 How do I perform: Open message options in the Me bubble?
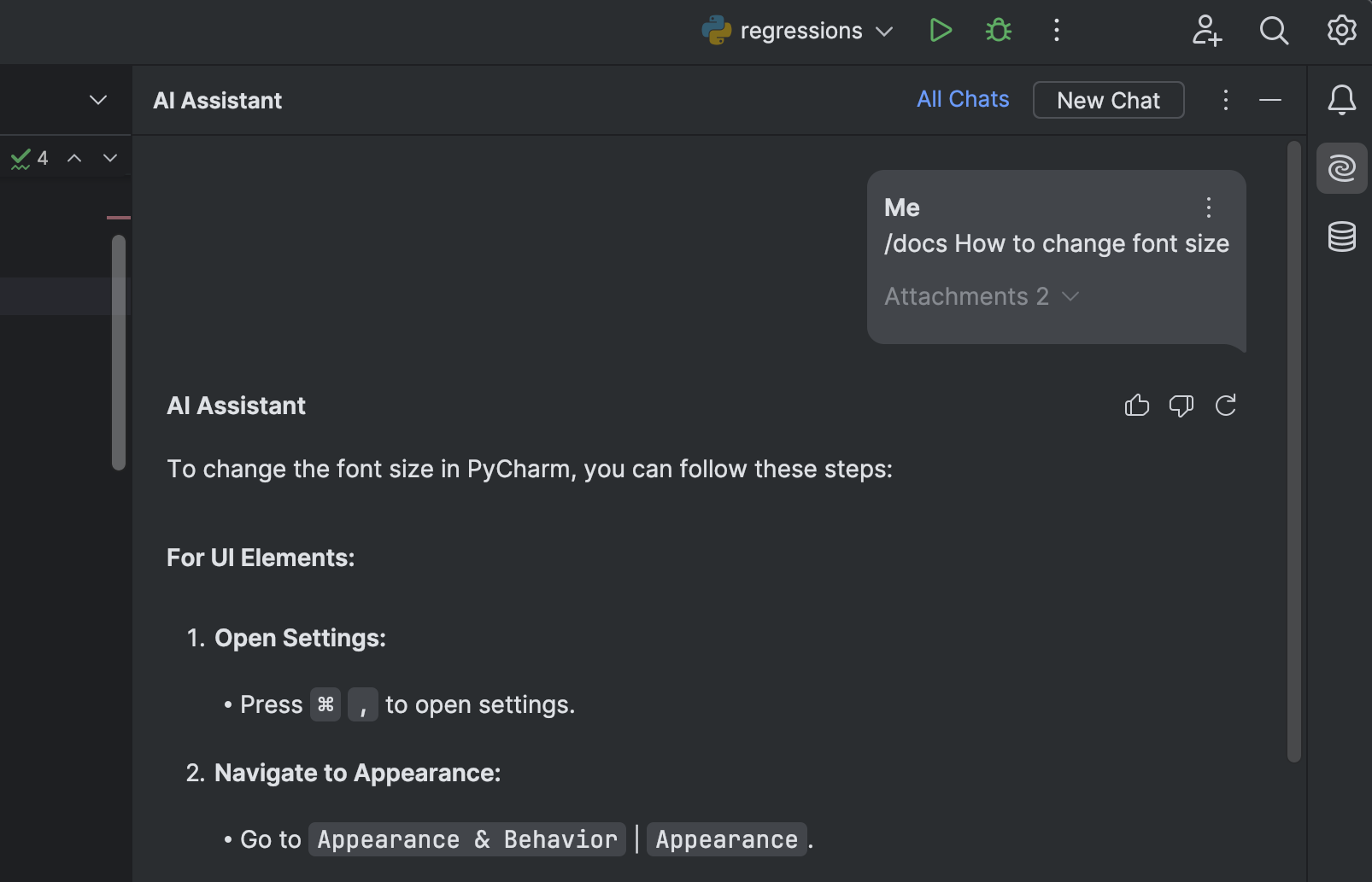1209,207
